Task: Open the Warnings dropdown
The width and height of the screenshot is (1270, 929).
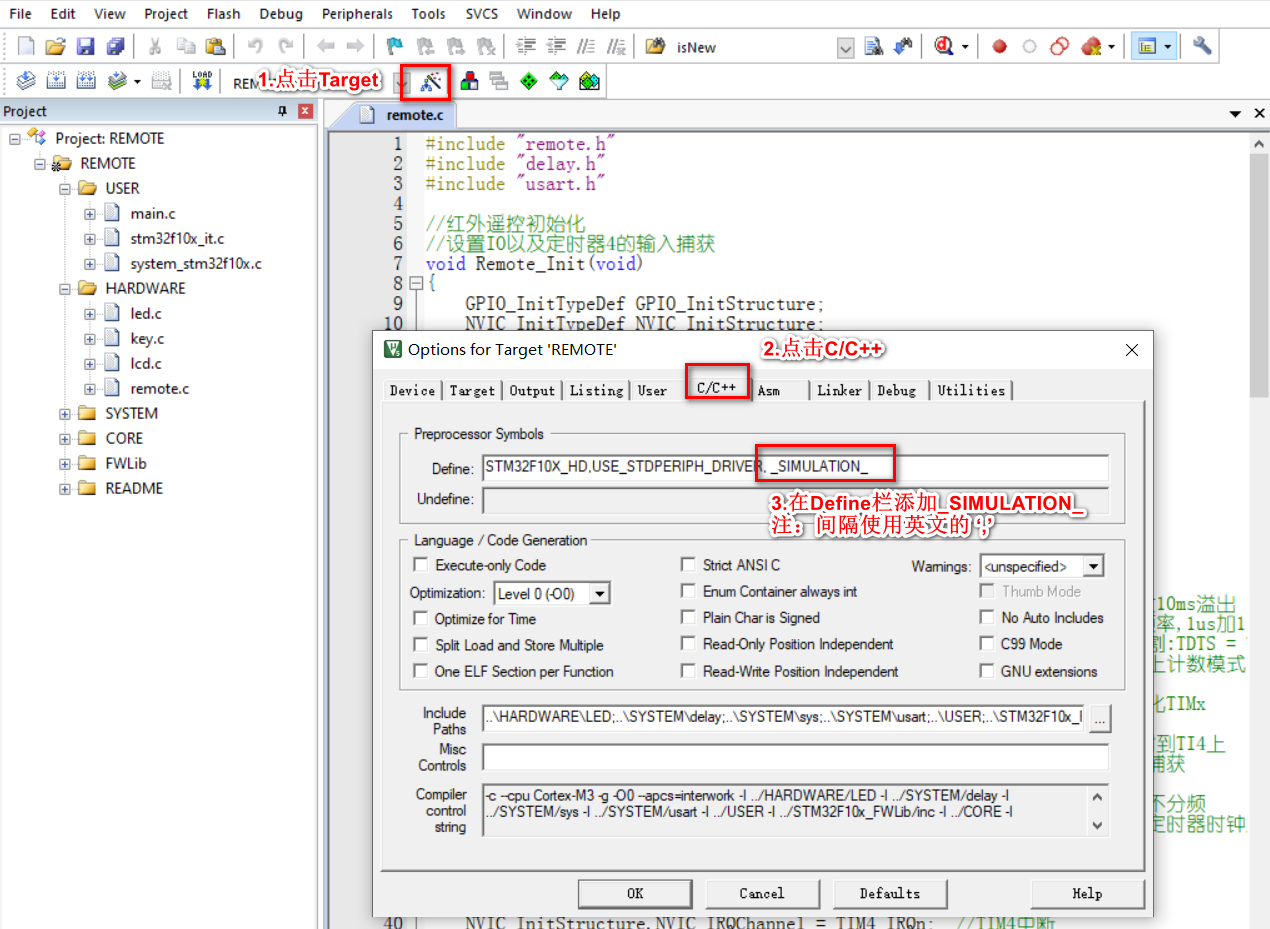Action: click(1093, 566)
